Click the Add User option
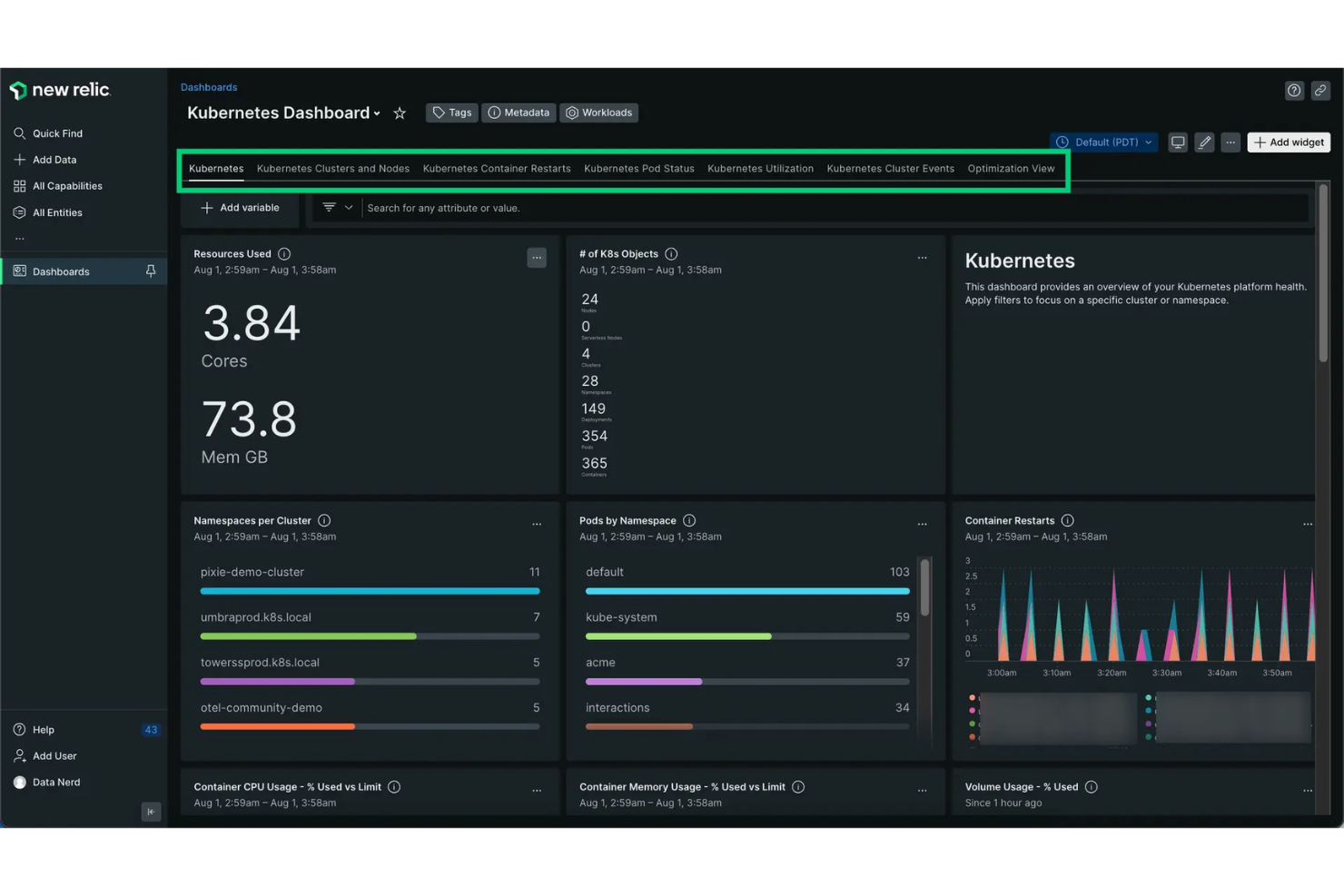The height and width of the screenshot is (896, 1344). [x=45, y=756]
